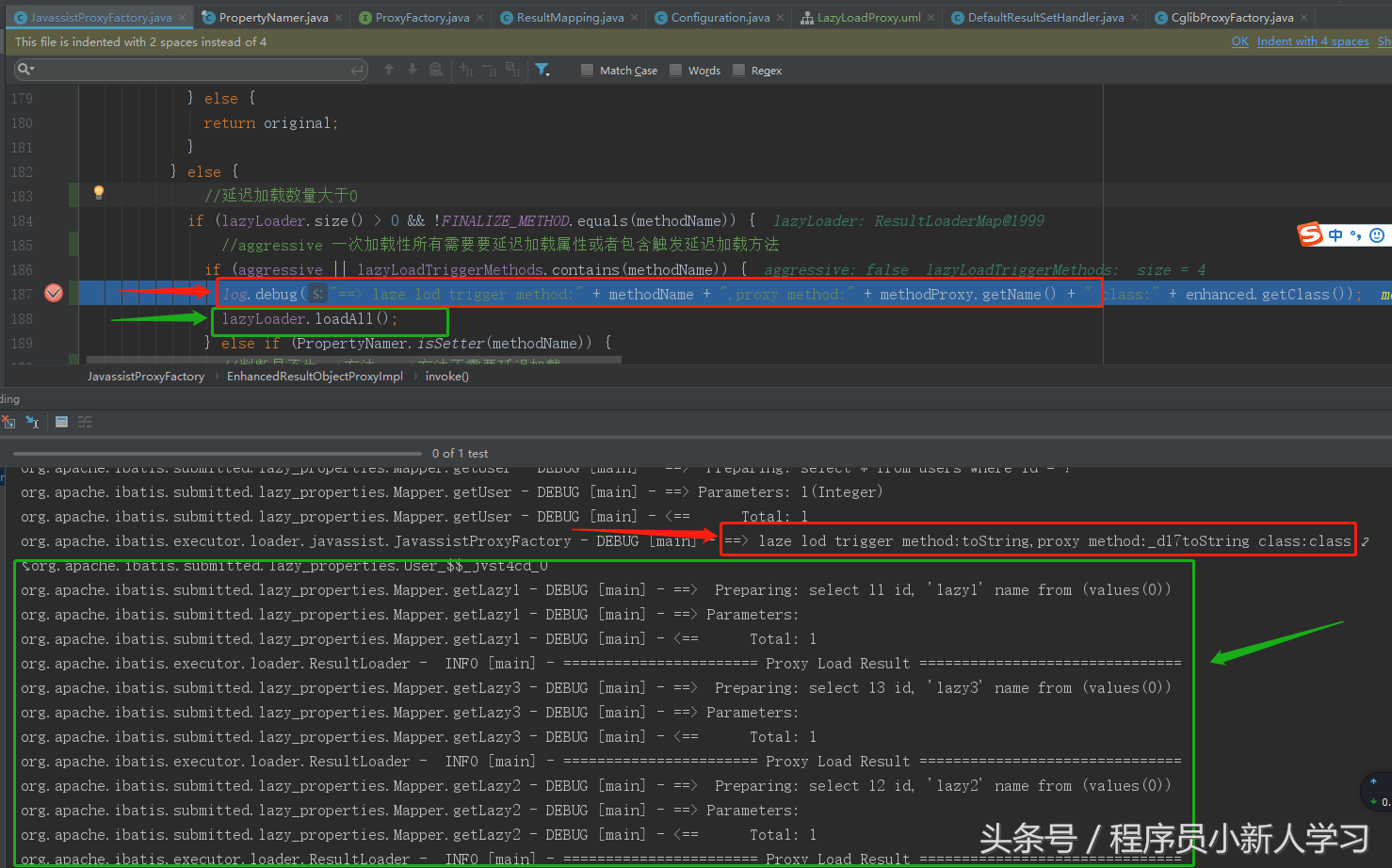Click line number 188 in gutter
This screenshot has width=1392, height=868.
(x=22, y=319)
